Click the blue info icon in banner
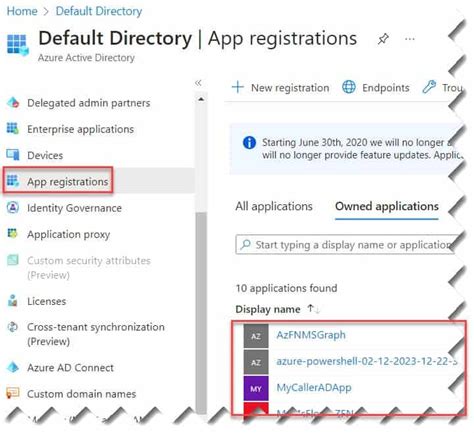 pyautogui.click(x=249, y=143)
